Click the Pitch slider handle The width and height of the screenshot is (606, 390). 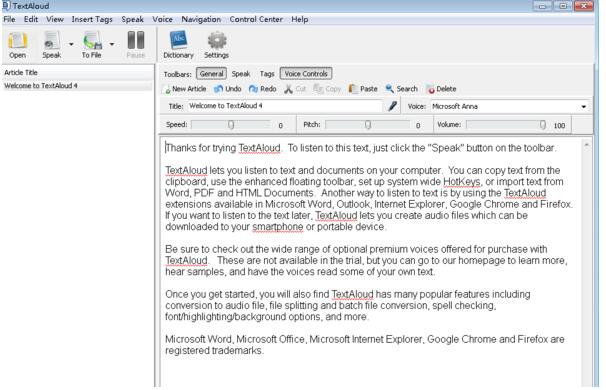point(368,125)
